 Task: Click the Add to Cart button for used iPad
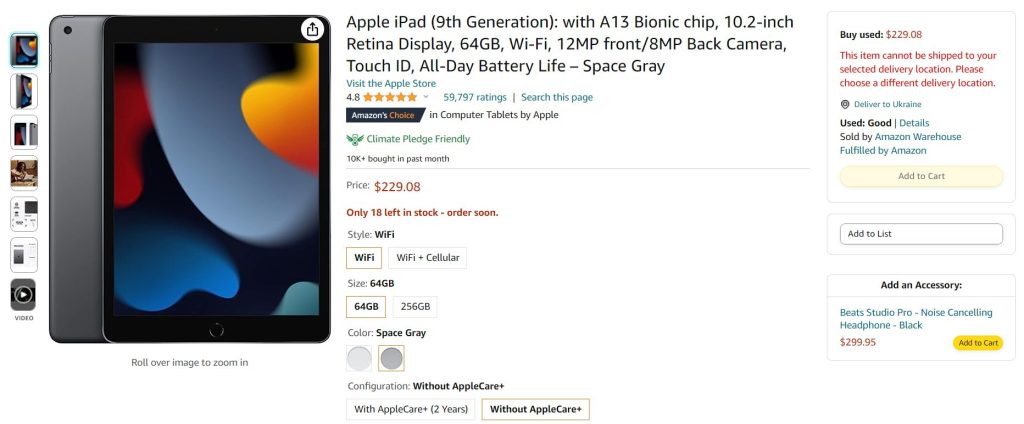[920, 176]
